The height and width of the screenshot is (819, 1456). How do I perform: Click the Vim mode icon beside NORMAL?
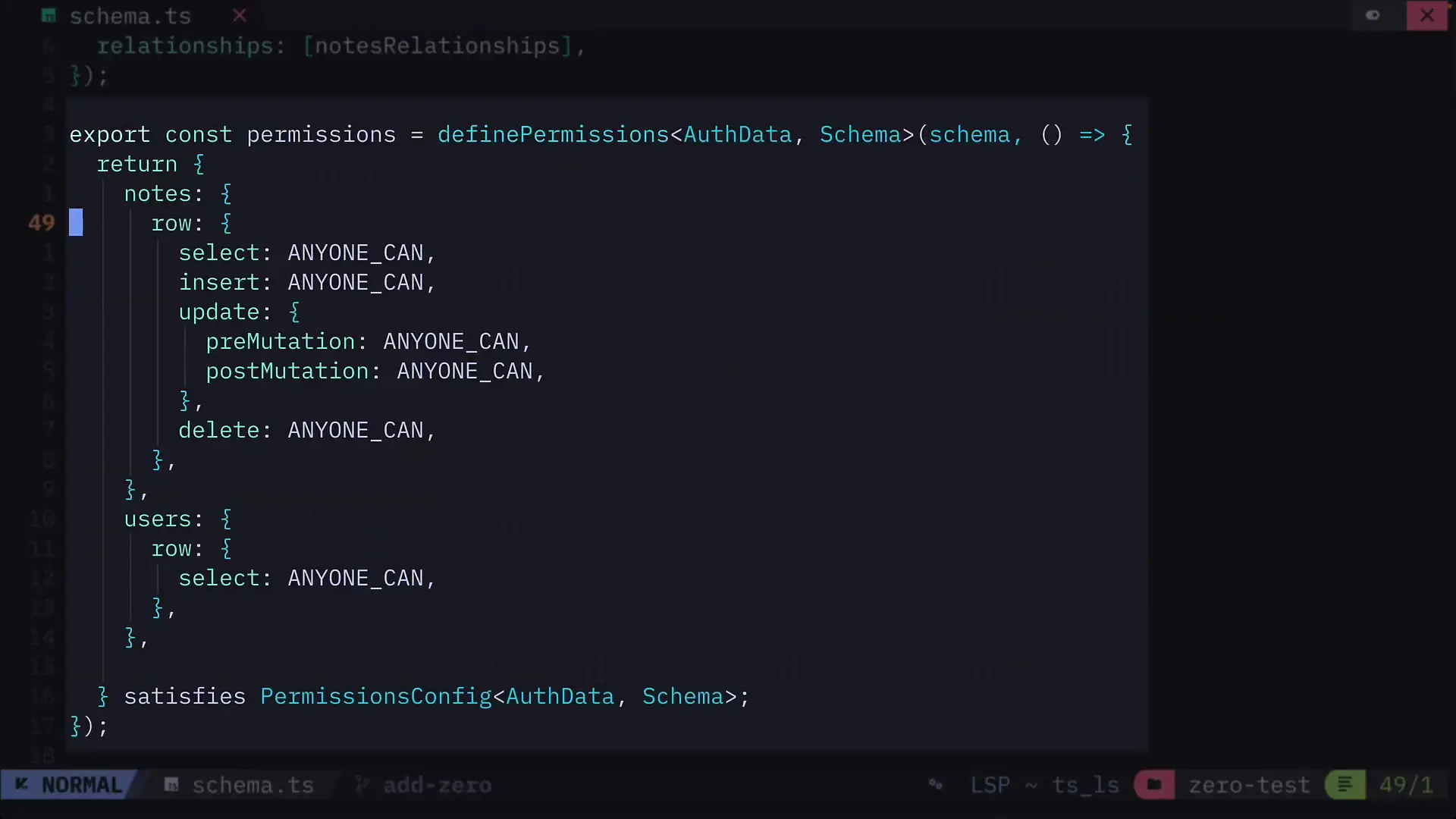pos(22,785)
